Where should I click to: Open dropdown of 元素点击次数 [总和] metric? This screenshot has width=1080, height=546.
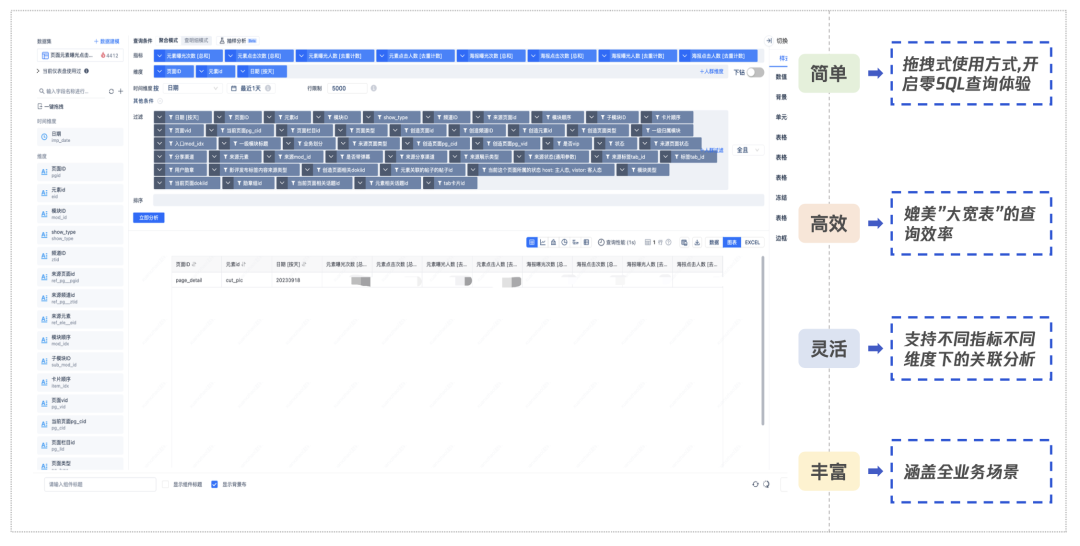coord(231,56)
